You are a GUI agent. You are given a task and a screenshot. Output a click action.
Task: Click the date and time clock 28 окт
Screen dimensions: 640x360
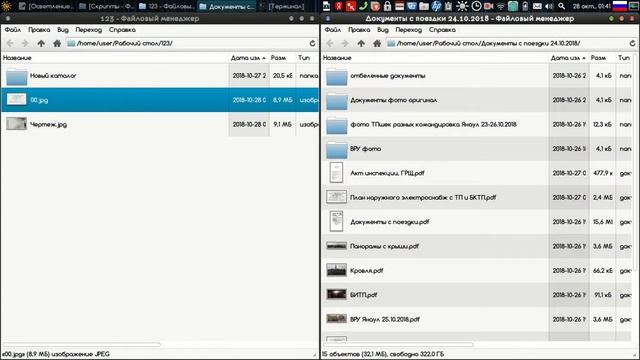pyautogui.click(x=591, y=6)
